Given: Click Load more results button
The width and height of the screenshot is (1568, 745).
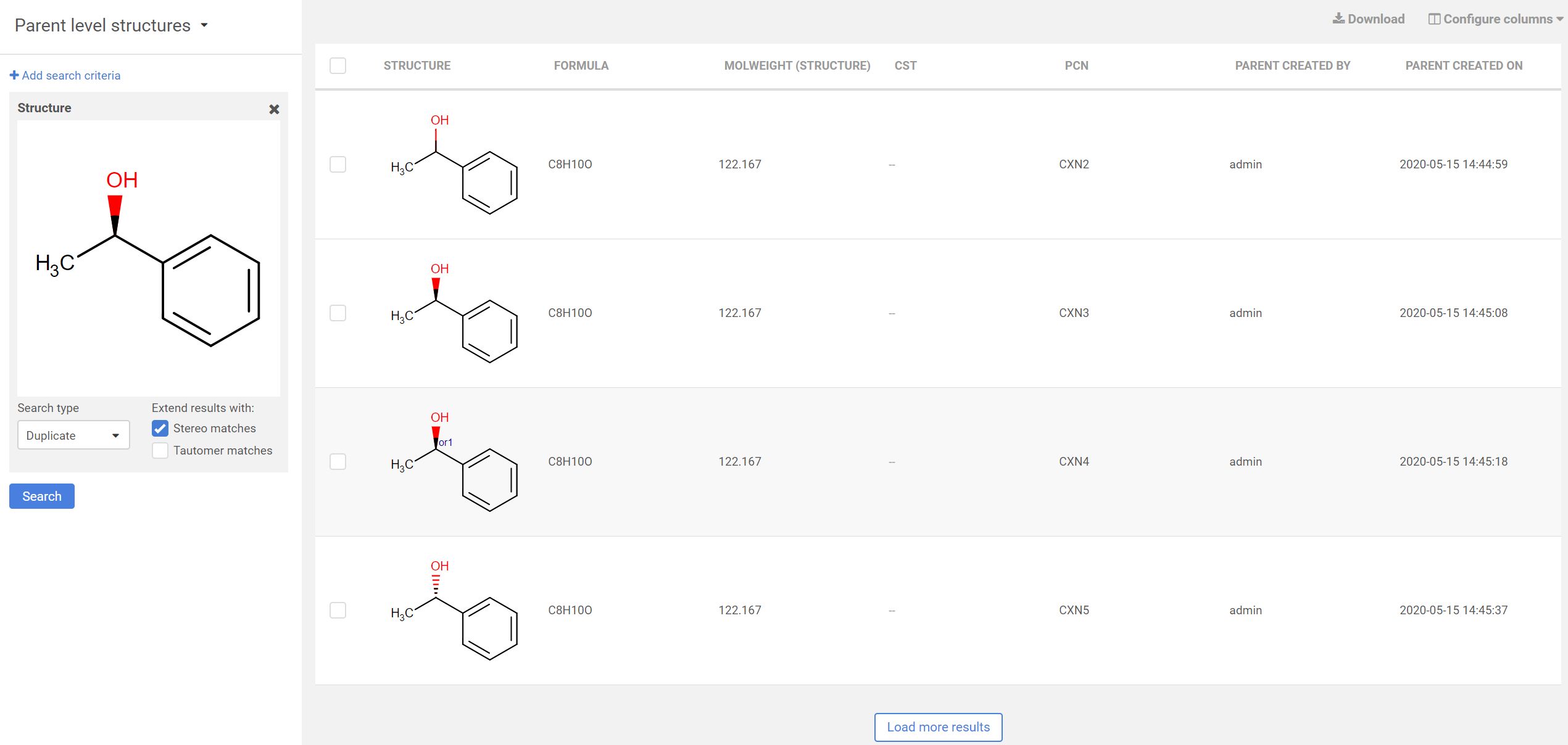Looking at the screenshot, I should (937, 727).
